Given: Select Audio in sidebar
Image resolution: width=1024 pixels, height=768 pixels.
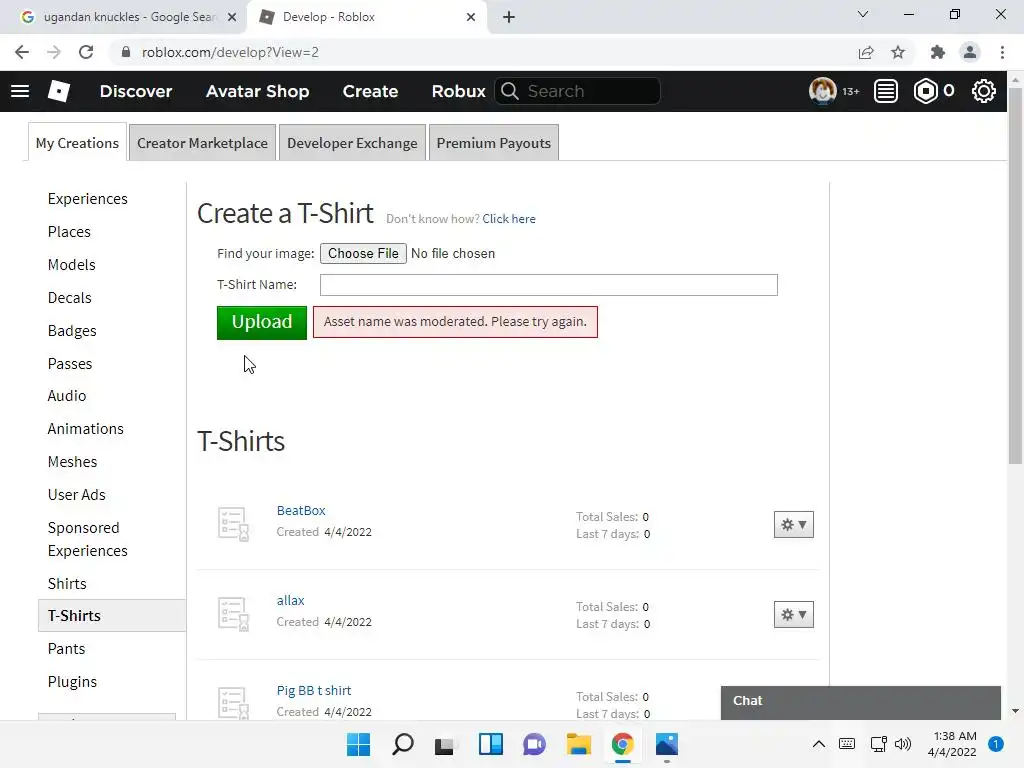Looking at the screenshot, I should [x=67, y=396].
